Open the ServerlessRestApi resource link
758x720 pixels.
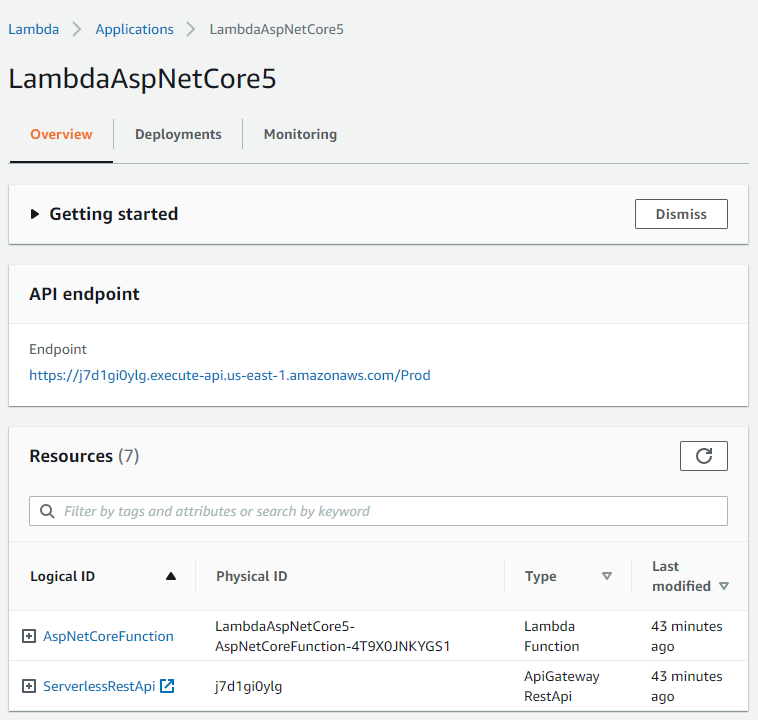click(99, 686)
